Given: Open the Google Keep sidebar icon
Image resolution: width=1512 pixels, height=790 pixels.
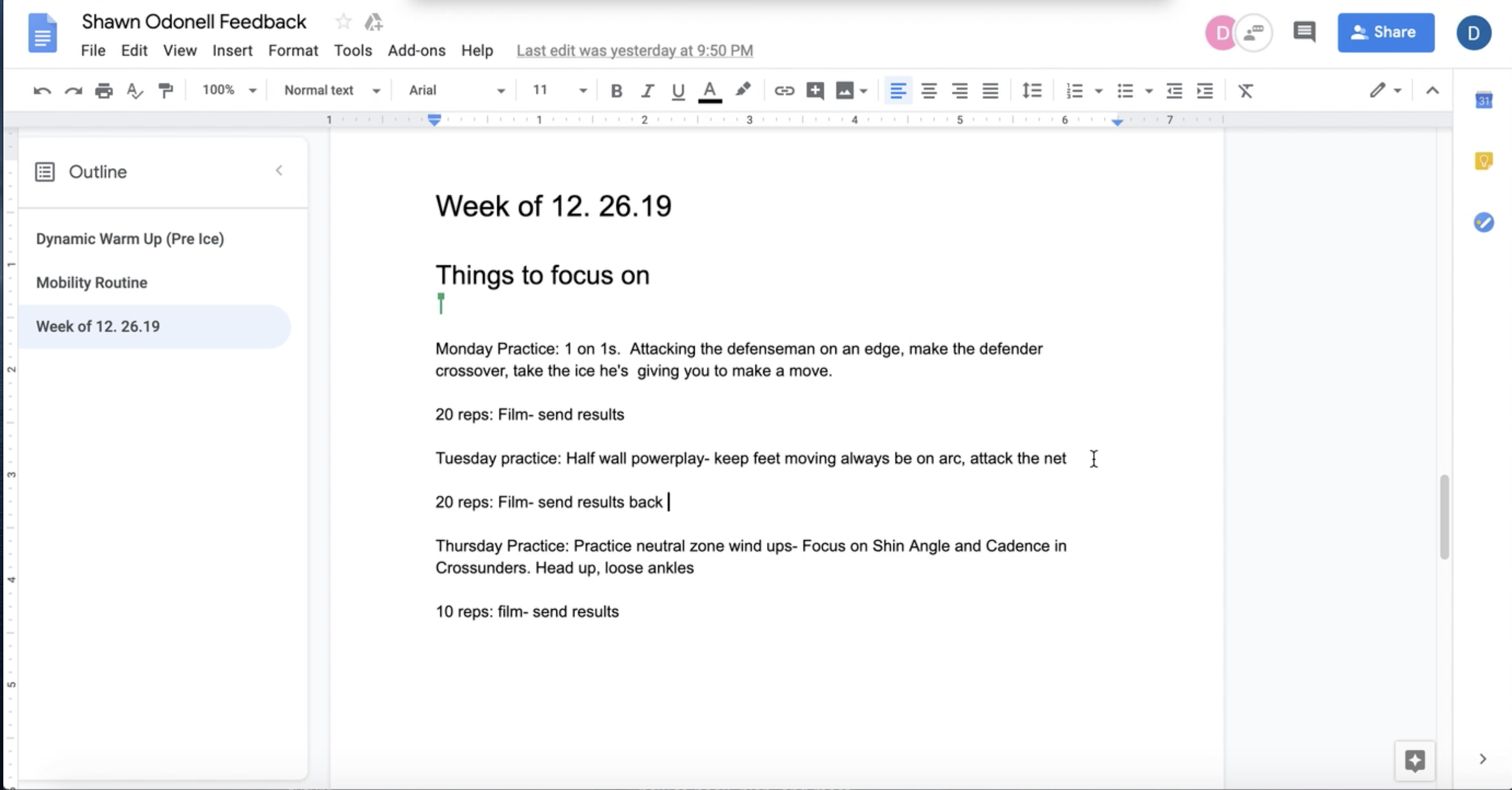Looking at the screenshot, I should pyautogui.click(x=1483, y=161).
